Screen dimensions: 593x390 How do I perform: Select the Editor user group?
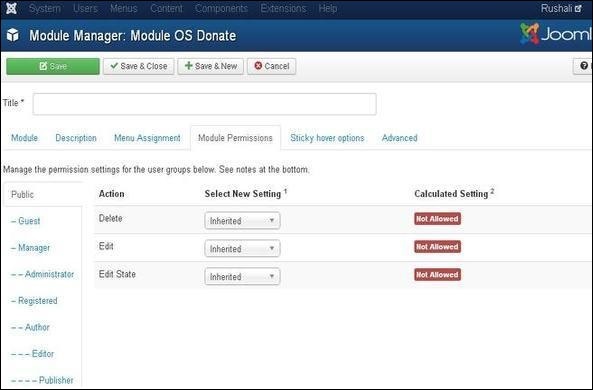pyautogui.click(x=33, y=354)
